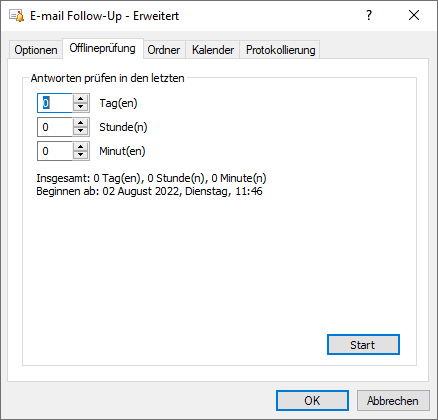Go to the Kalender tab
Image resolution: width=438 pixels, height=420 pixels.
point(213,50)
